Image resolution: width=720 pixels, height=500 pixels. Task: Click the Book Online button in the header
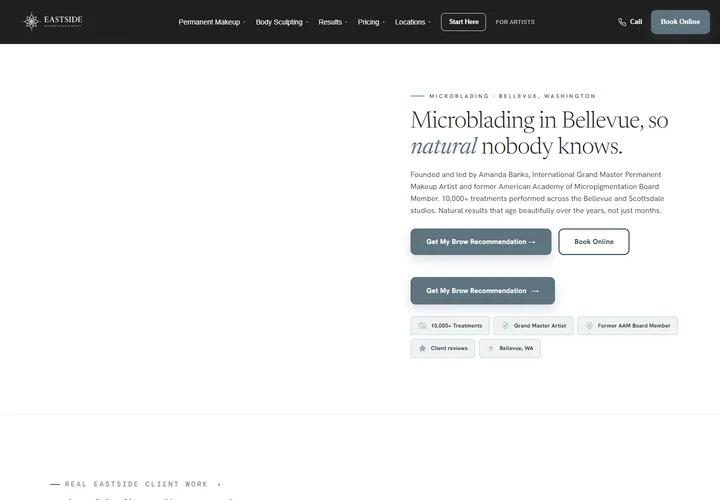point(680,22)
